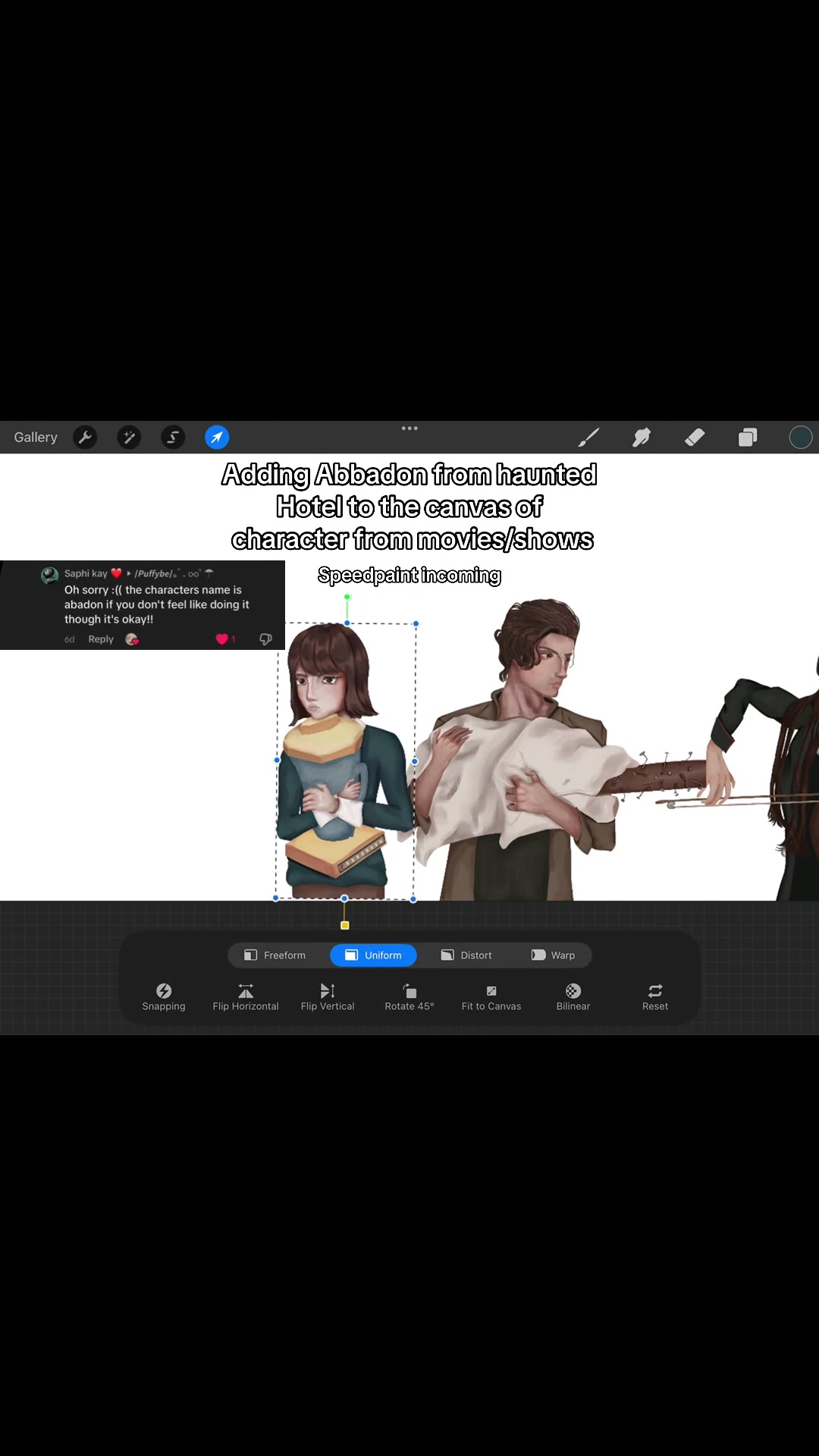Click the yellow bottom rotation handle
Viewport: 819px width, 1456px height.
coord(345,925)
